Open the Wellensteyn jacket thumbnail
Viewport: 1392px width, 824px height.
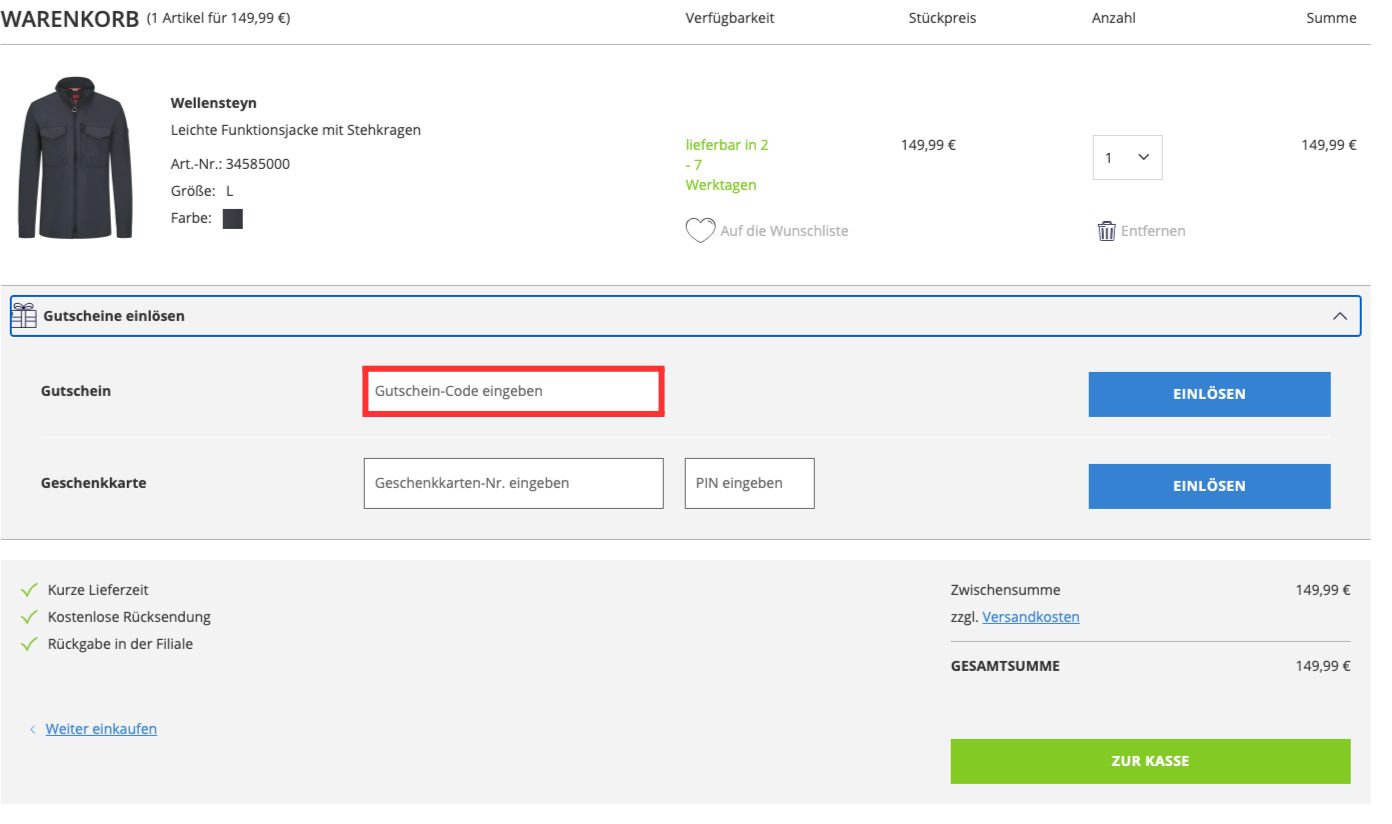click(75, 157)
